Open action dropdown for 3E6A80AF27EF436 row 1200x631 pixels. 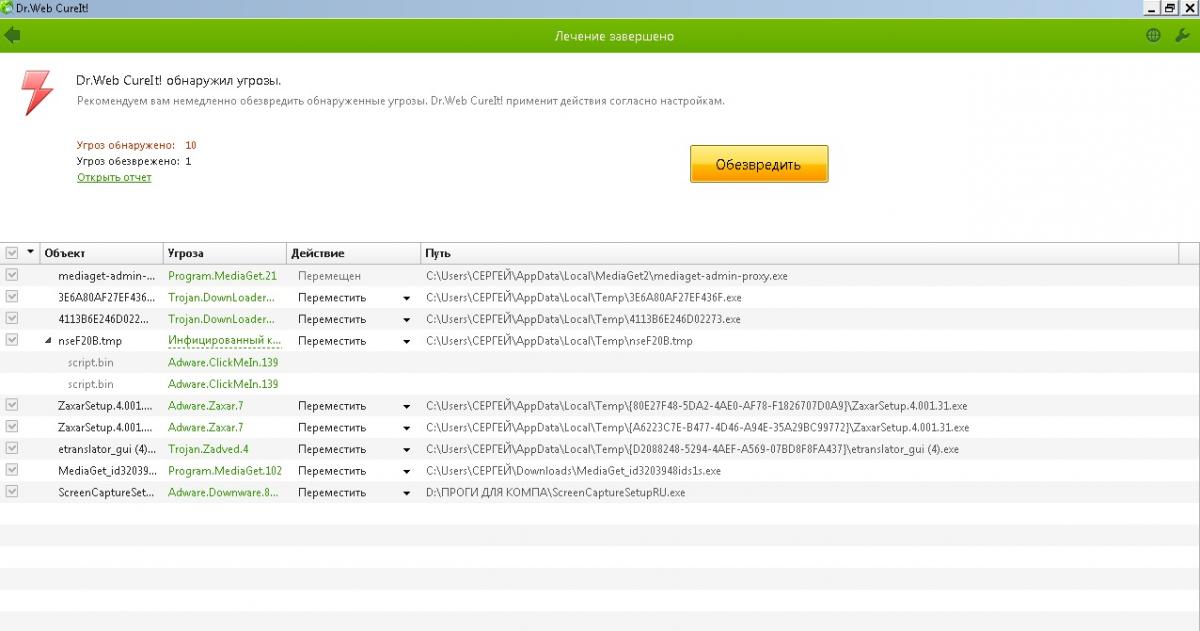click(407, 298)
